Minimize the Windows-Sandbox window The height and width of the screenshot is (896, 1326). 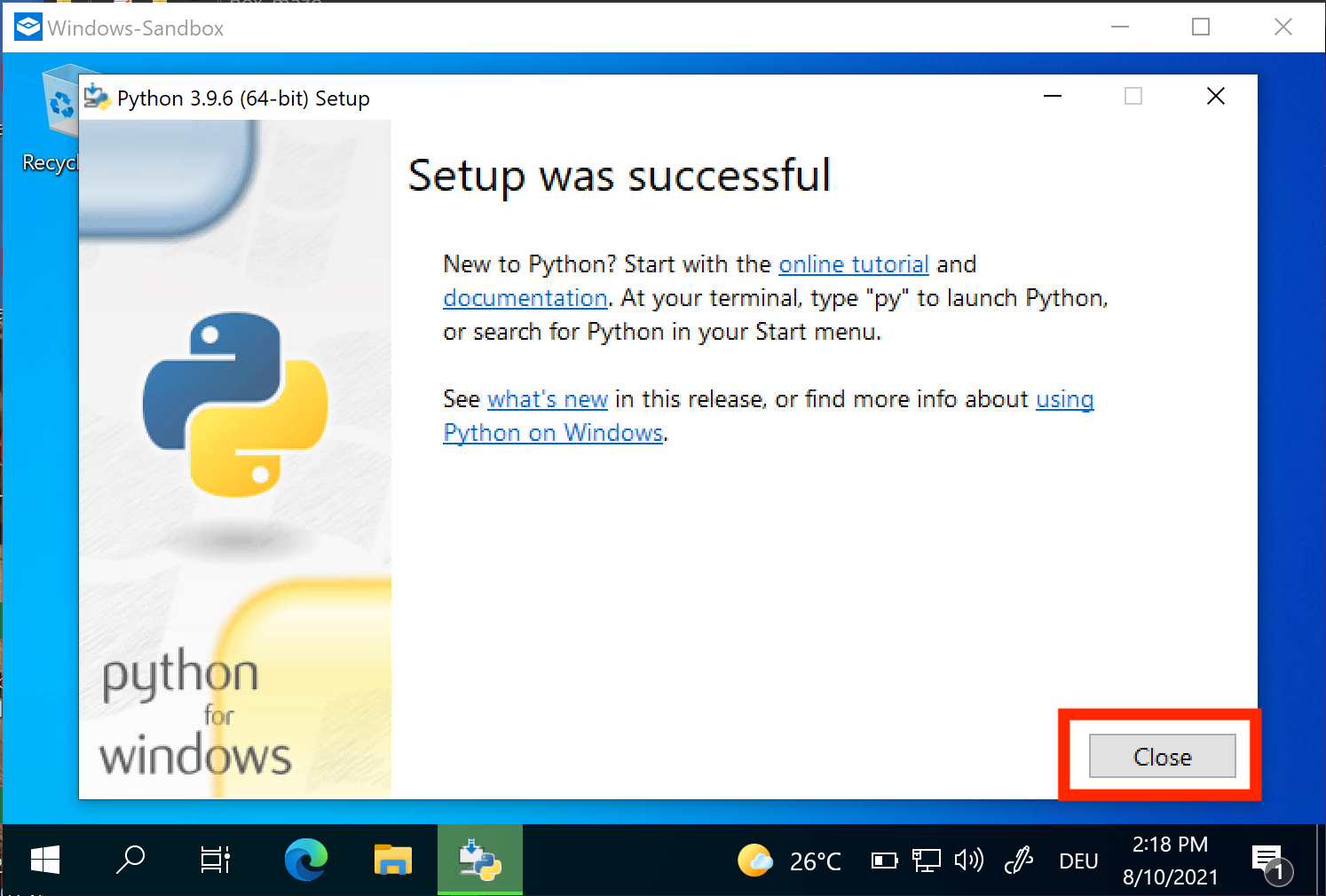point(1120,27)
